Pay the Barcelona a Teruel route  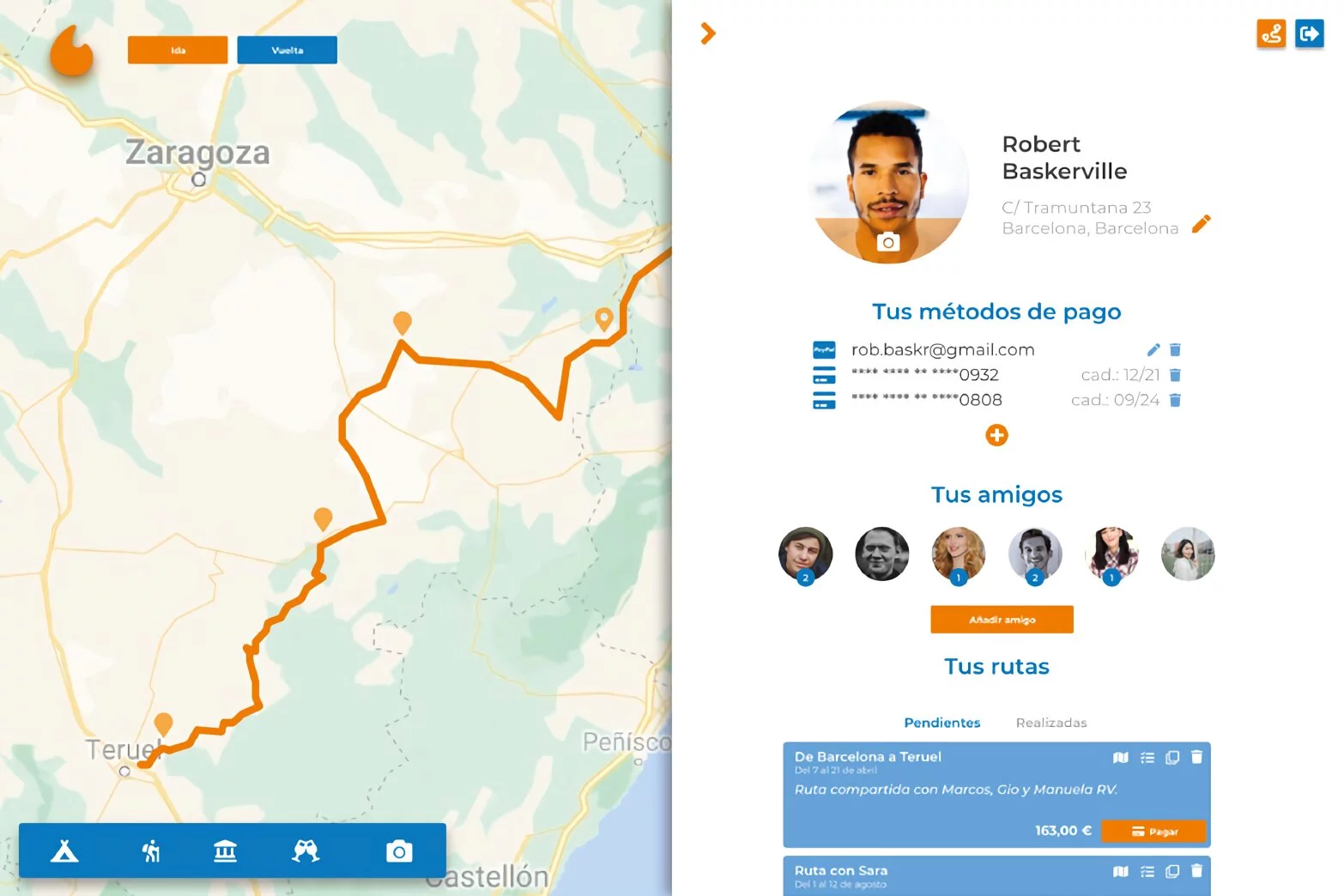pyautogui.click(x=1153, y=831)
